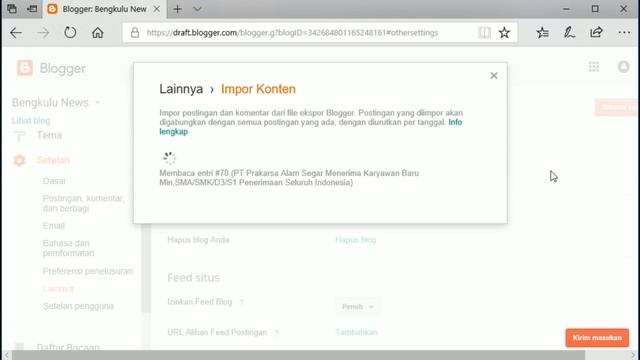Screen dimensions: 640x360
Task: Click the Set these tabs aside icon
Action: point(32,9)
